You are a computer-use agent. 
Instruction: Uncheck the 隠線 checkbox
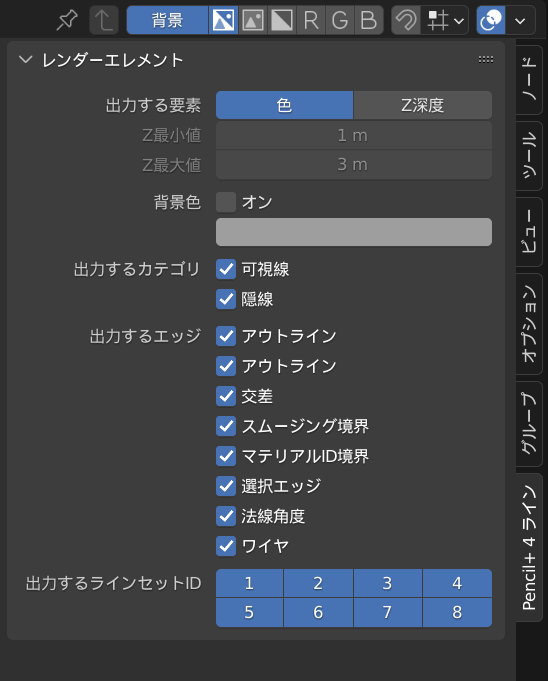click(x=226, y=299)
